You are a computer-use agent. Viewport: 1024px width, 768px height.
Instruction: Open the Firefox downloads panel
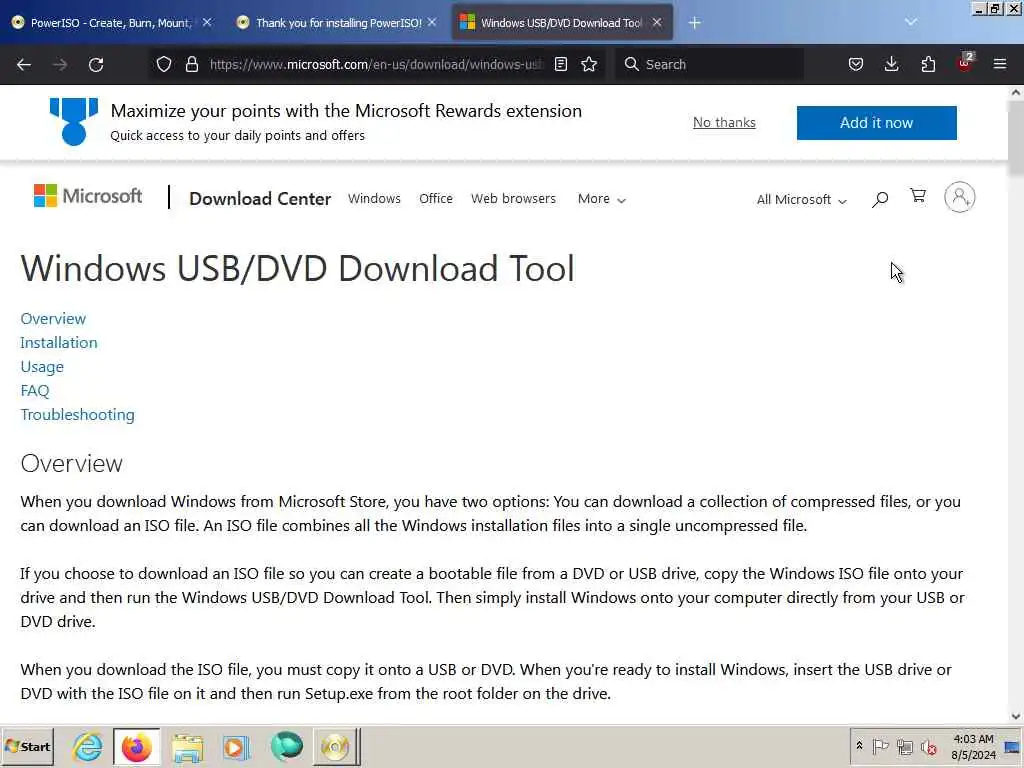tap(891, 64)
